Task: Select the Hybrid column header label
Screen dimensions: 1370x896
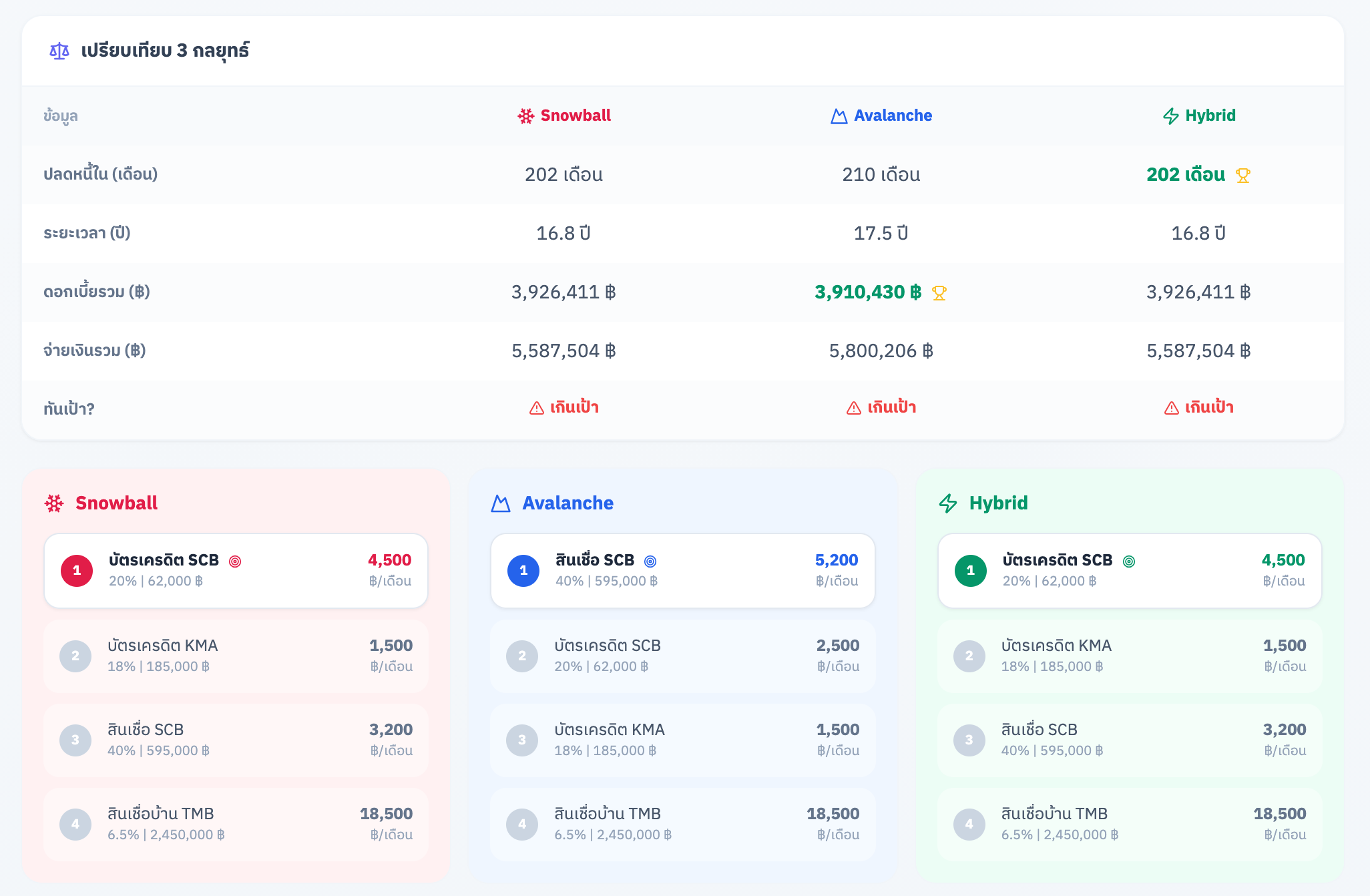Action: click(1210, 116)
